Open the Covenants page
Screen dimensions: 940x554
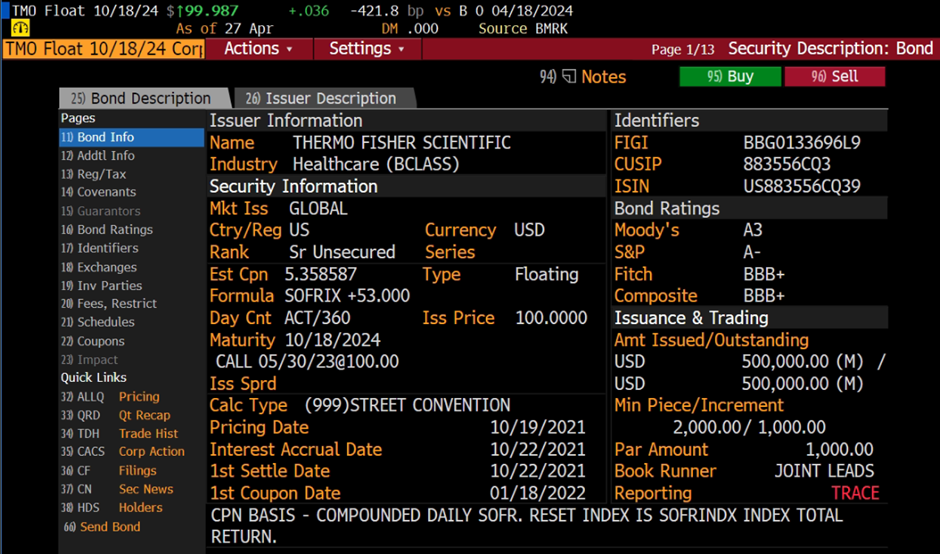(x=98, y=192)
